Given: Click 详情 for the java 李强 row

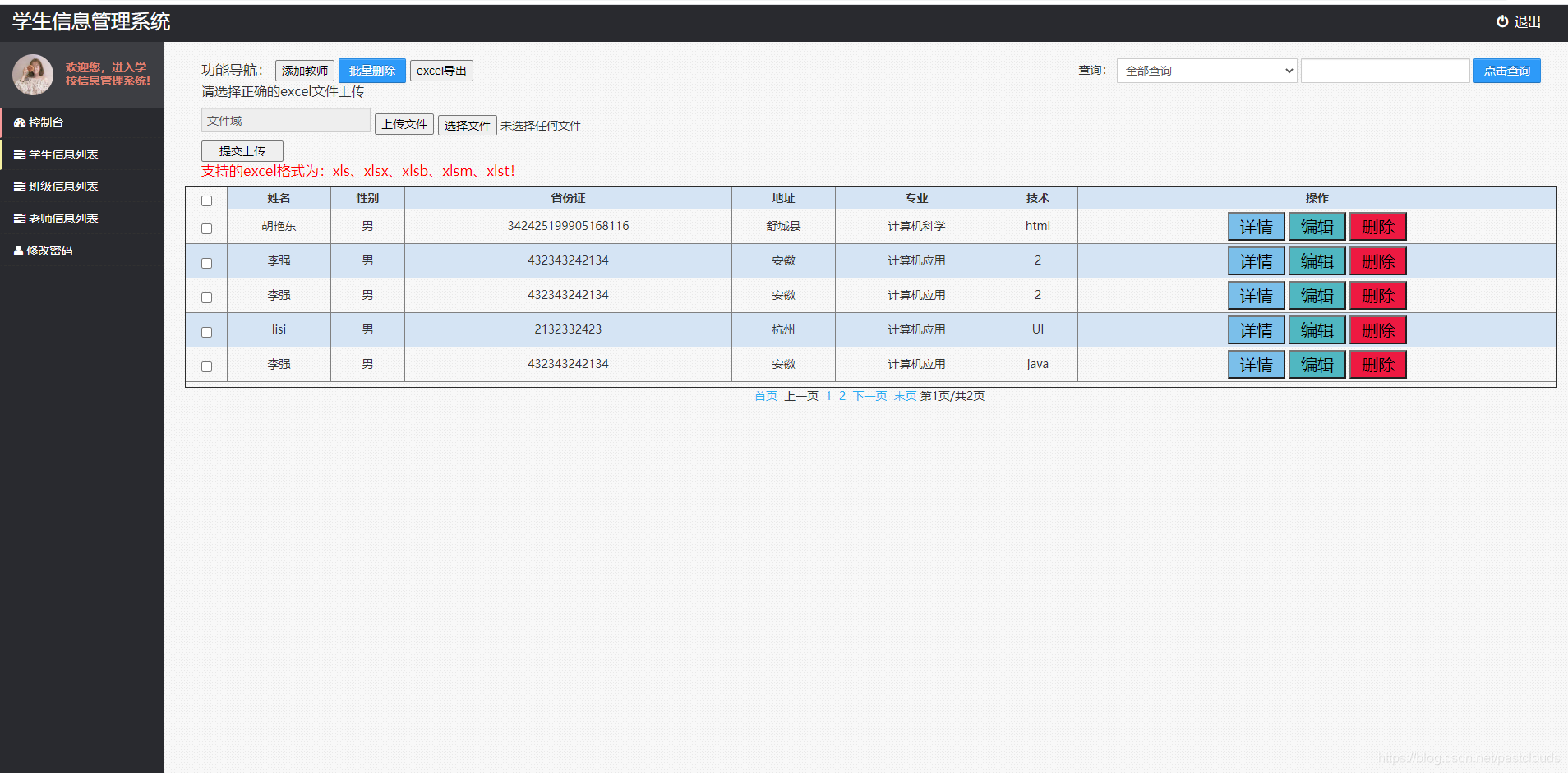Looking at the screenshot, I should pos(1257,365).
